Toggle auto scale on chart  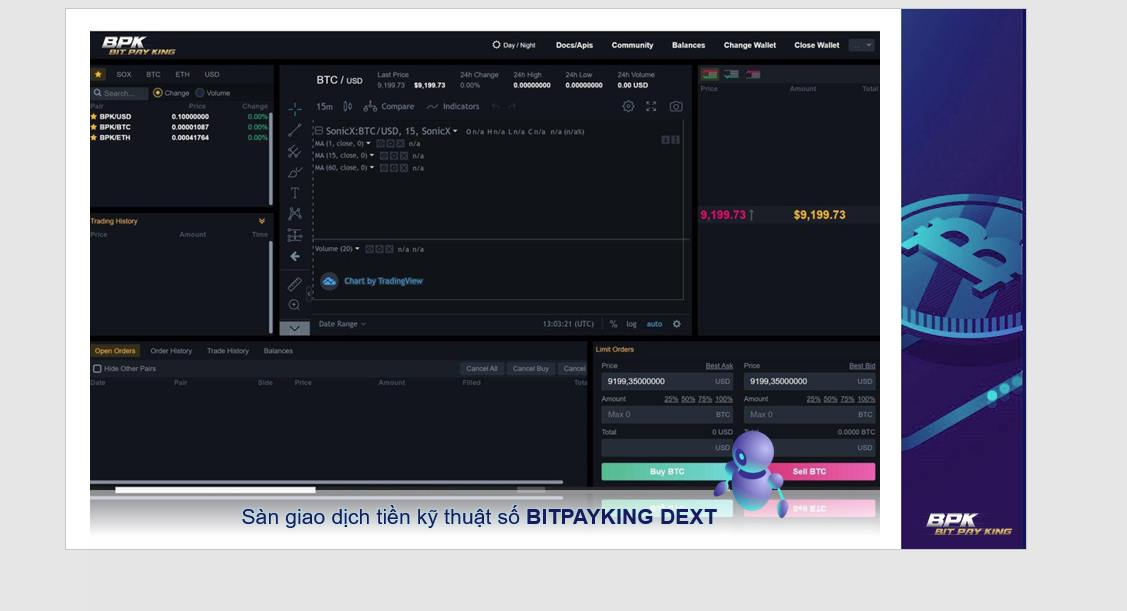[x=654, y=324]
